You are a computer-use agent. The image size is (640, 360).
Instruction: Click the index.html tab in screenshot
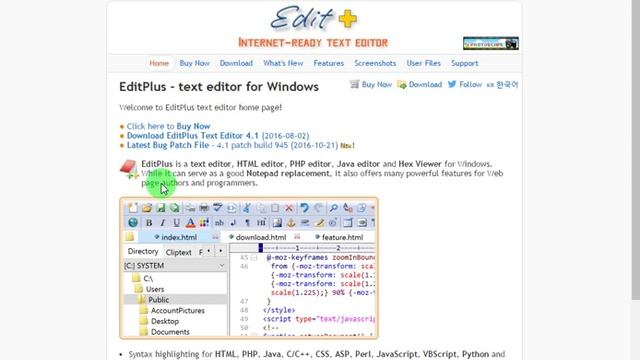click(x=179, y=237)
